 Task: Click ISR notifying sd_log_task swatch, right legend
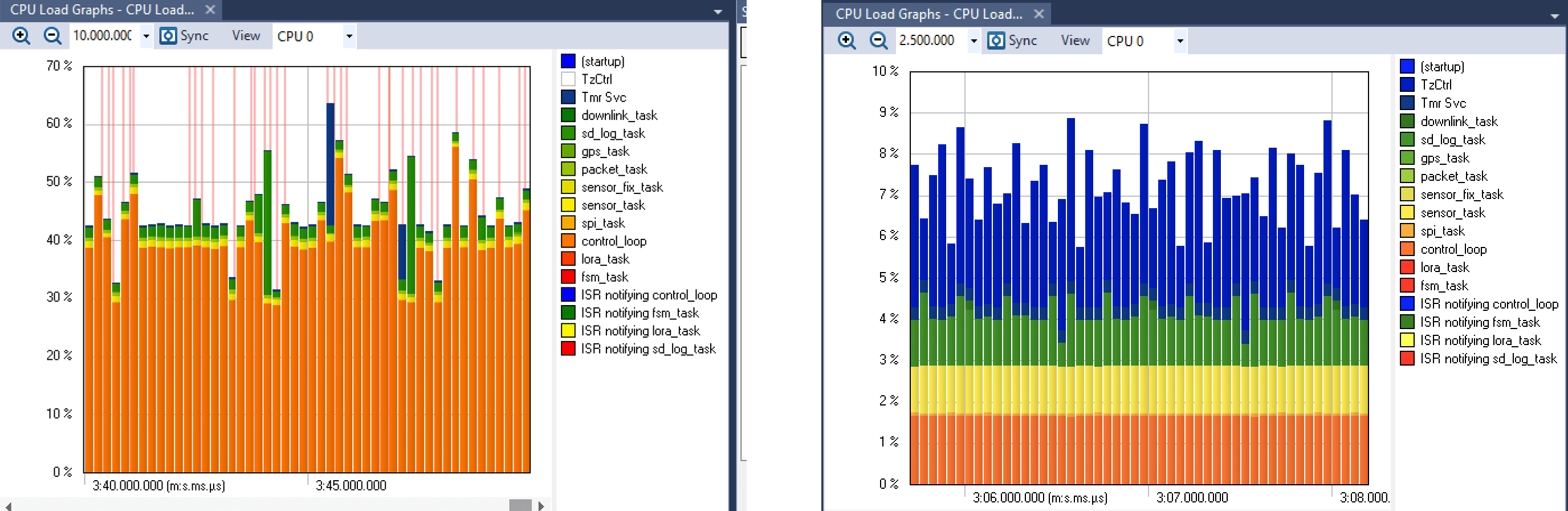[x=1407, y=359]
